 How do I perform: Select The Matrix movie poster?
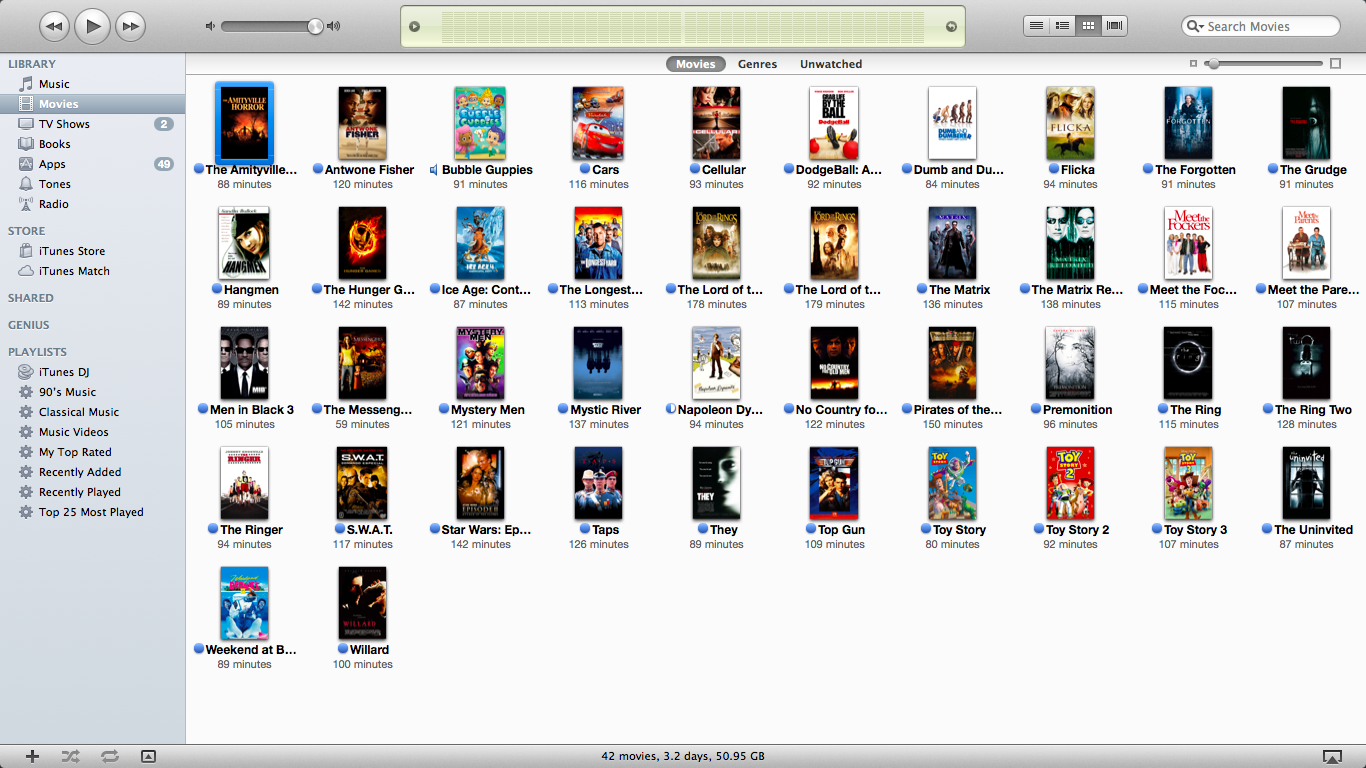pos(952,243)
